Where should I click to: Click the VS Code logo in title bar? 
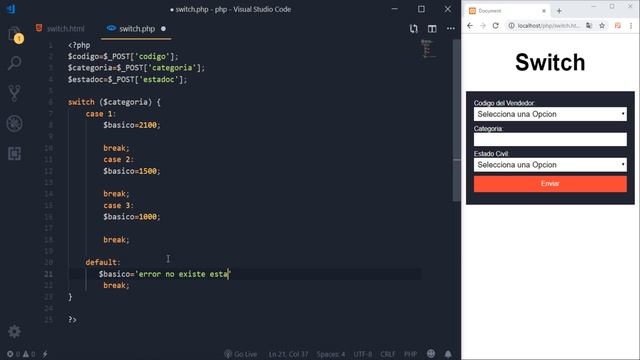(x=11, y=9)
